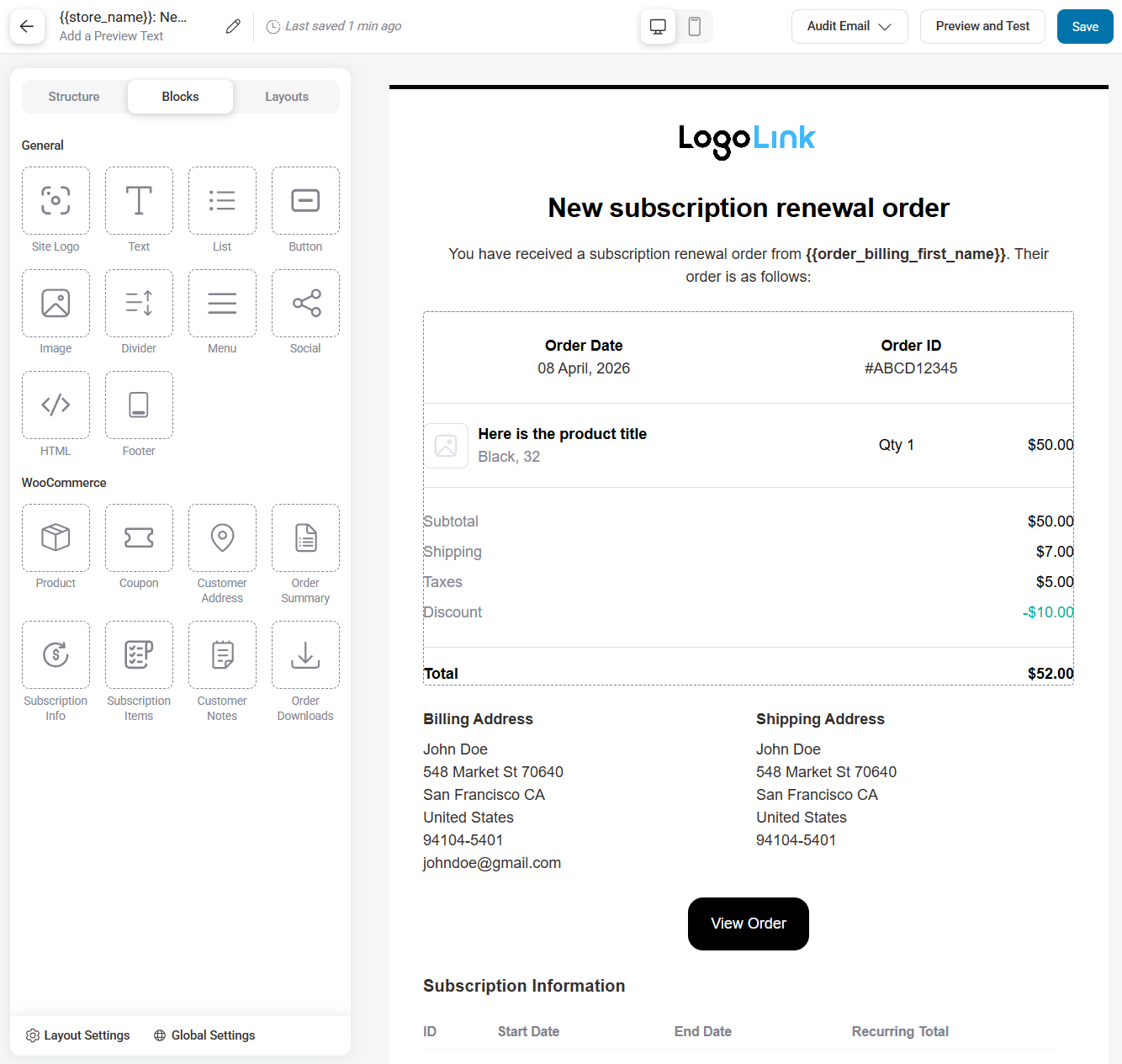The image size is (1122, 1064).
Task: Add the Subscription Info block
Action: (56, 654)
